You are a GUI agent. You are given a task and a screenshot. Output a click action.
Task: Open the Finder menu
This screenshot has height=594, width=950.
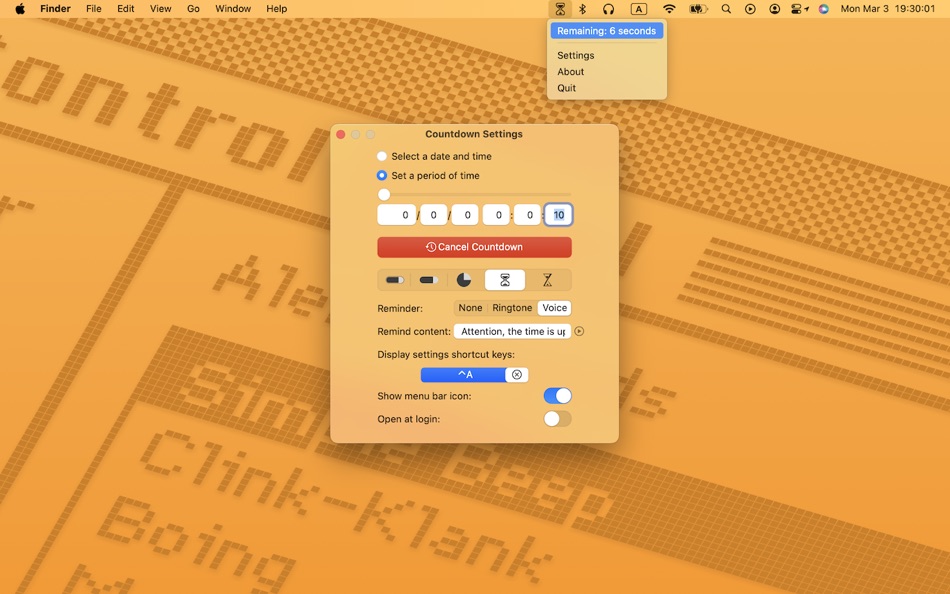pos(55,8)
